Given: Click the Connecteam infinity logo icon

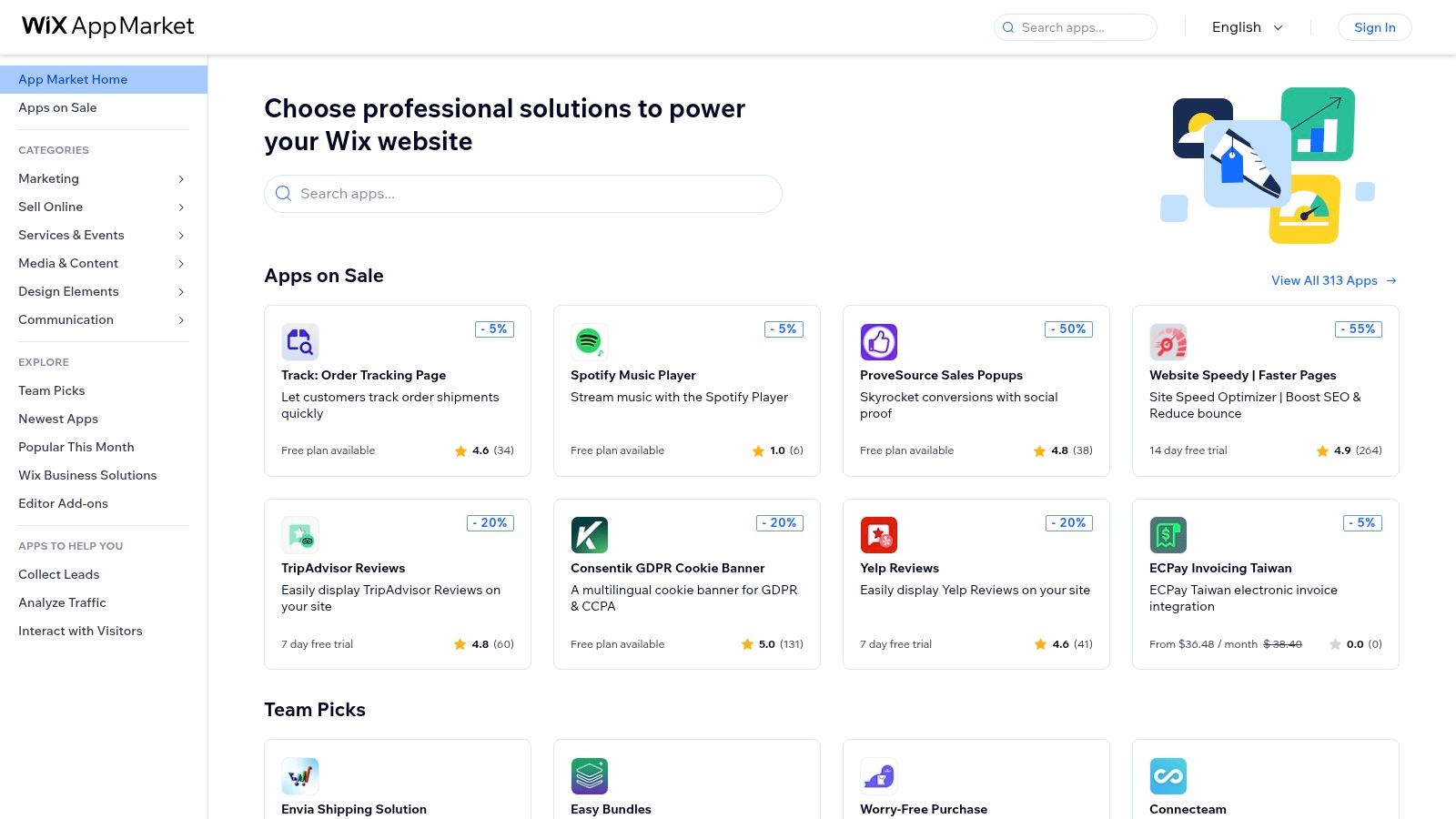Looking at the screenshot, I should 1168,775.
